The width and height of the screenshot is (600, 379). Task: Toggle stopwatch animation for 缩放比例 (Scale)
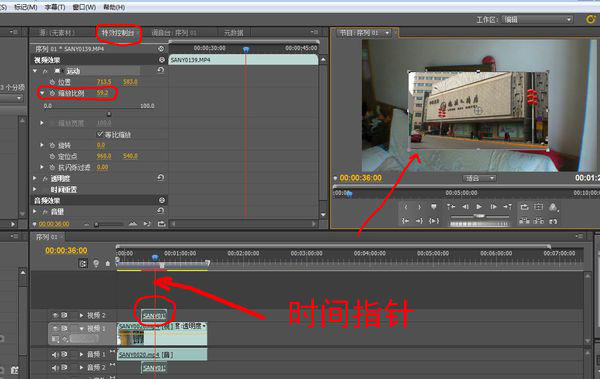[52, 93]
